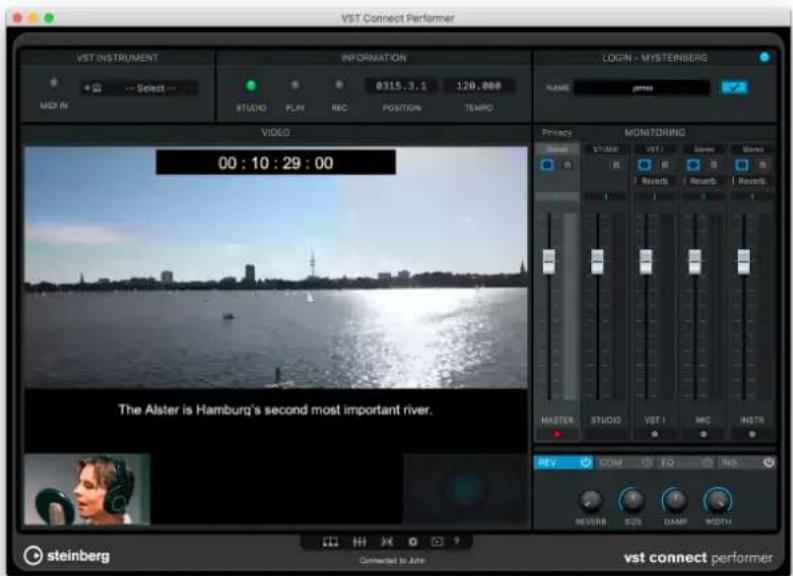Click the 'Connected to' status text
This screenshot has height=576, width=793.
tap(392, 560)
